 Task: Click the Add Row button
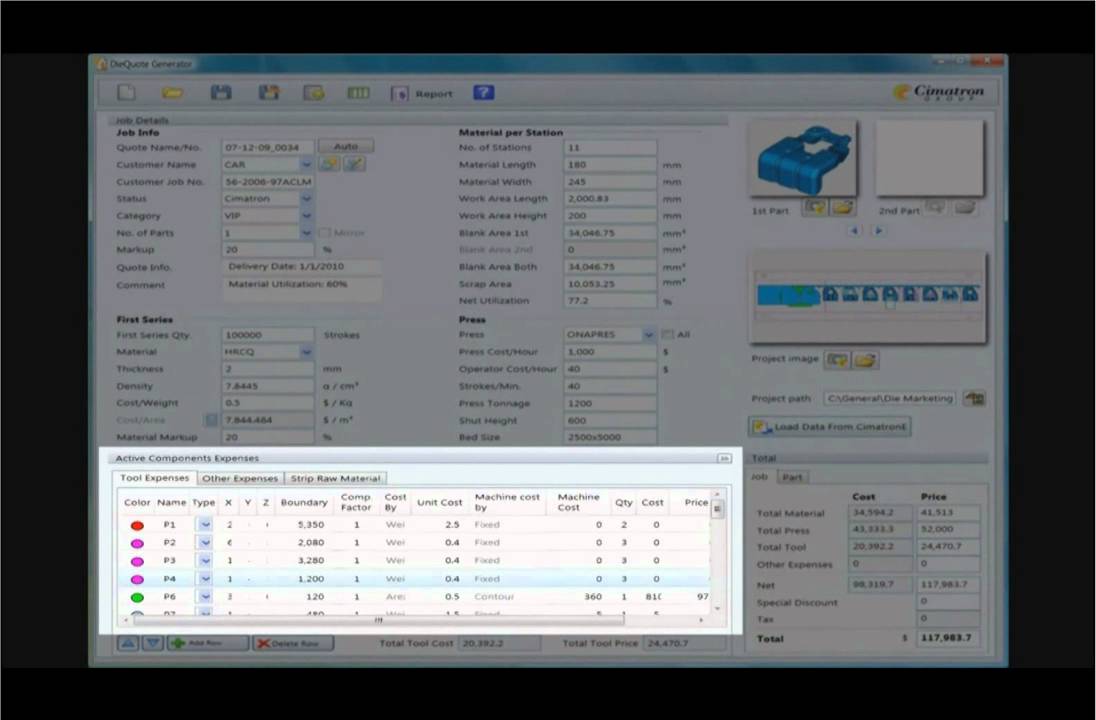point(208,643)
